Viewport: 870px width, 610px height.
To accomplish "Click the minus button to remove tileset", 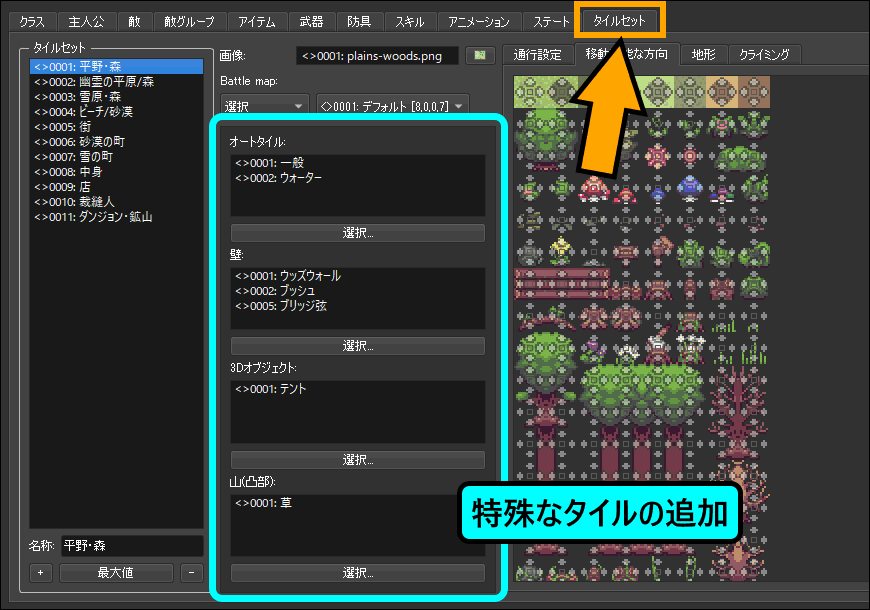I will tap(192, 574).
